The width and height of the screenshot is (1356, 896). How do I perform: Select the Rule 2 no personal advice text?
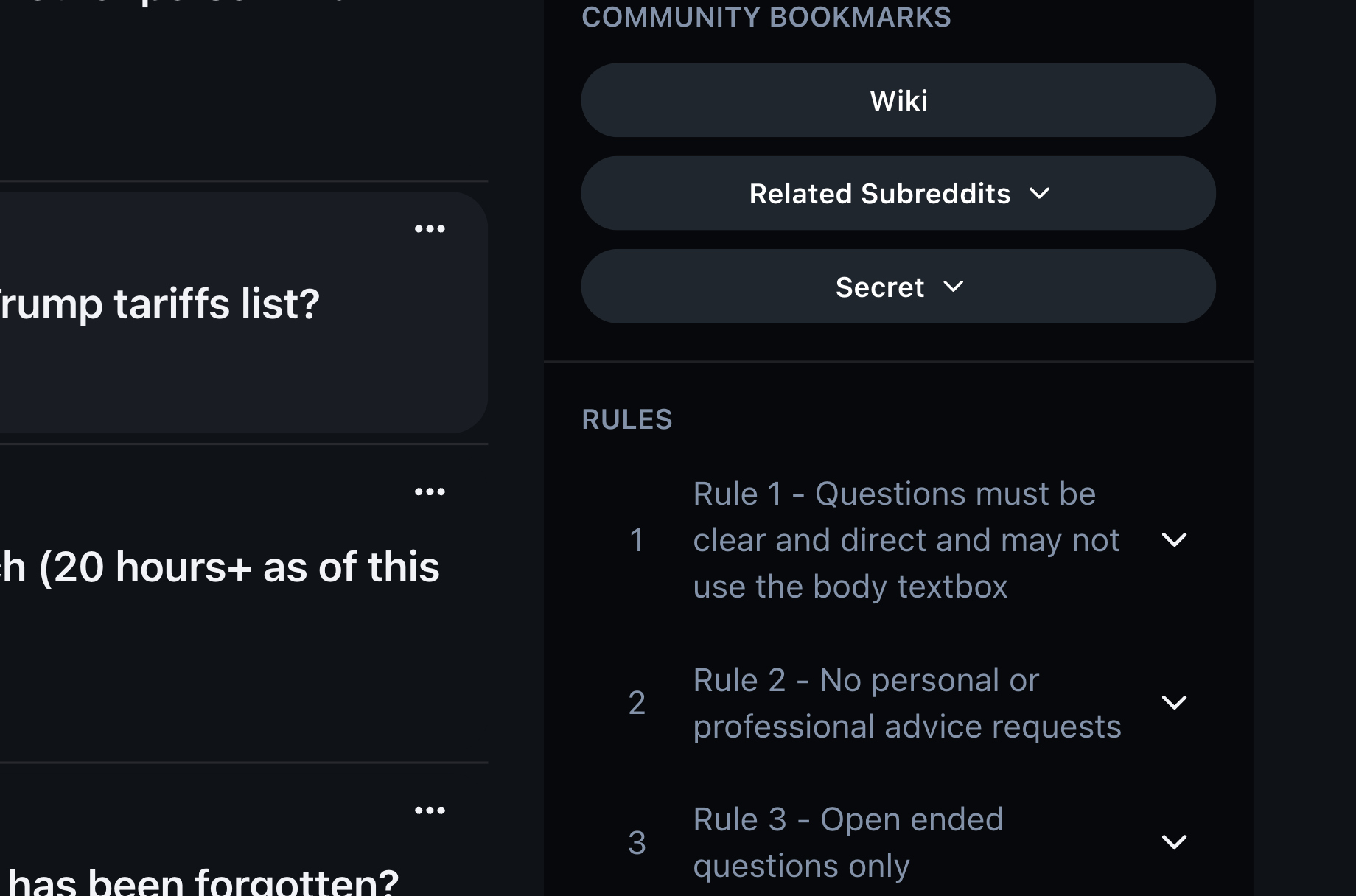[x=906, y=703]
